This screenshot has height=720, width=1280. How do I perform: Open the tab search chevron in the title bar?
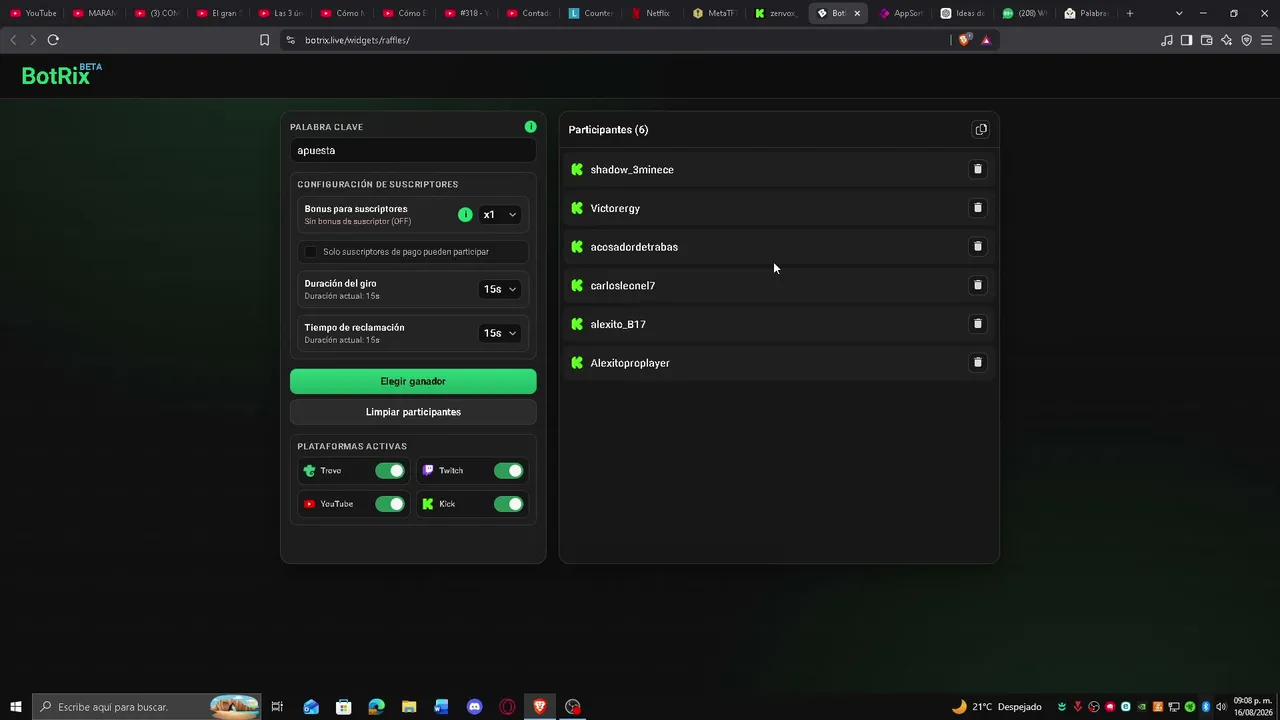(1179, 13)
